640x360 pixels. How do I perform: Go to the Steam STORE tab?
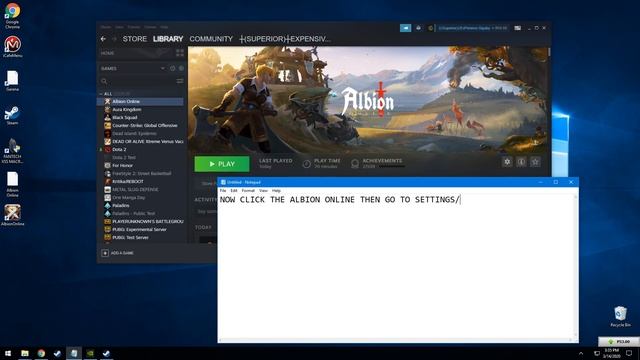135,39
